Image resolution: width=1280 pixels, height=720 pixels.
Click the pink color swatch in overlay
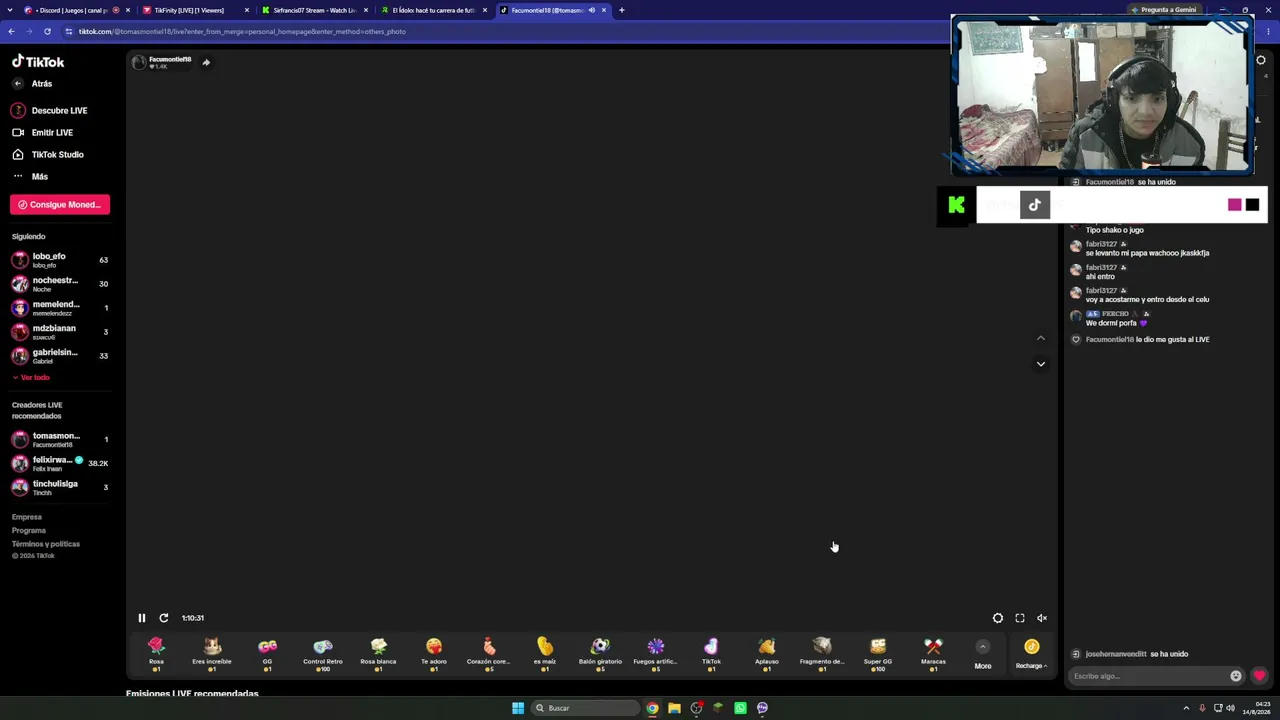(1234, 205)
